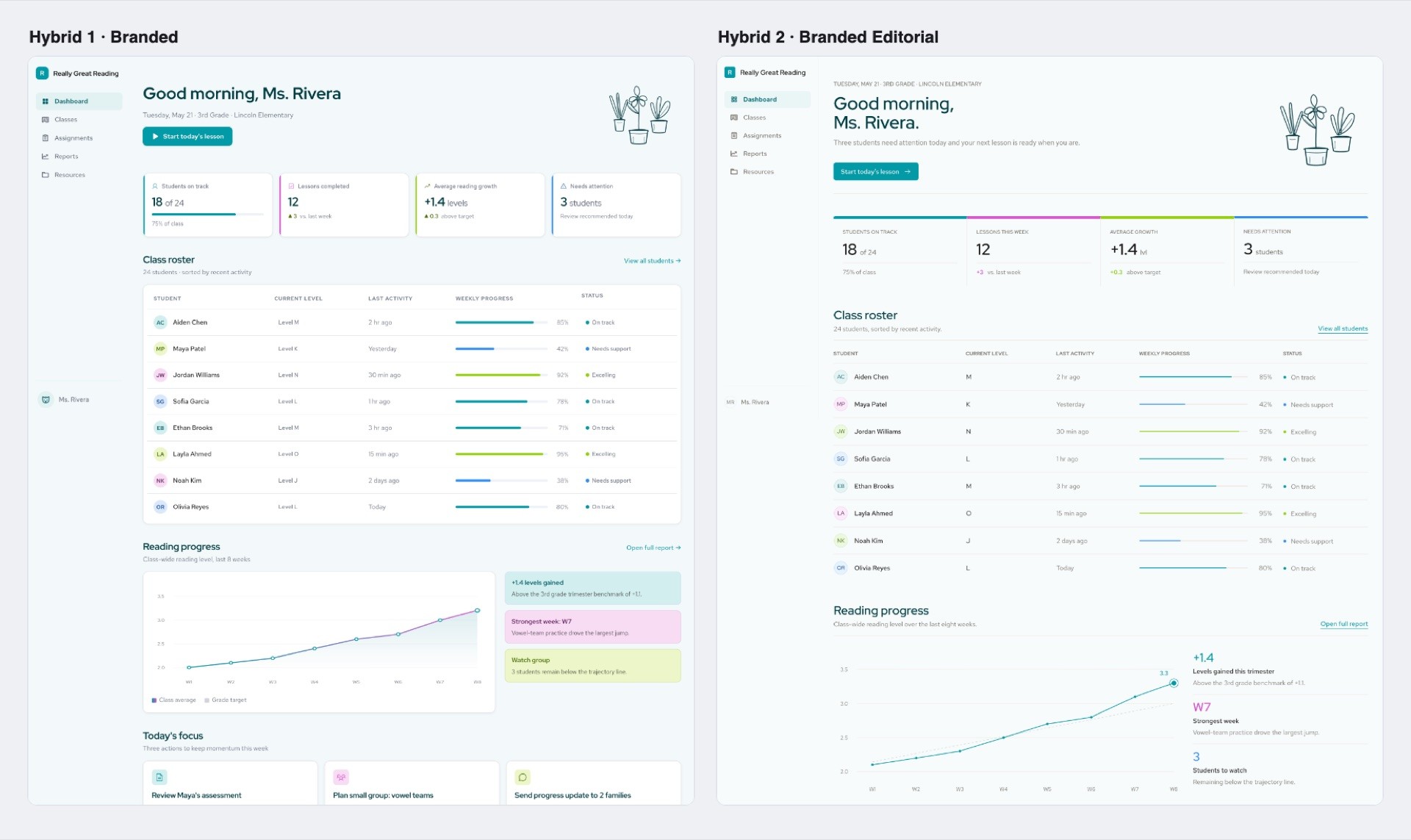Image resolution: width=1411 pixels, height=840 pixels.
Task: Click Ms. Rivera avatar icon in Hybrid 1
Action: 46,400
